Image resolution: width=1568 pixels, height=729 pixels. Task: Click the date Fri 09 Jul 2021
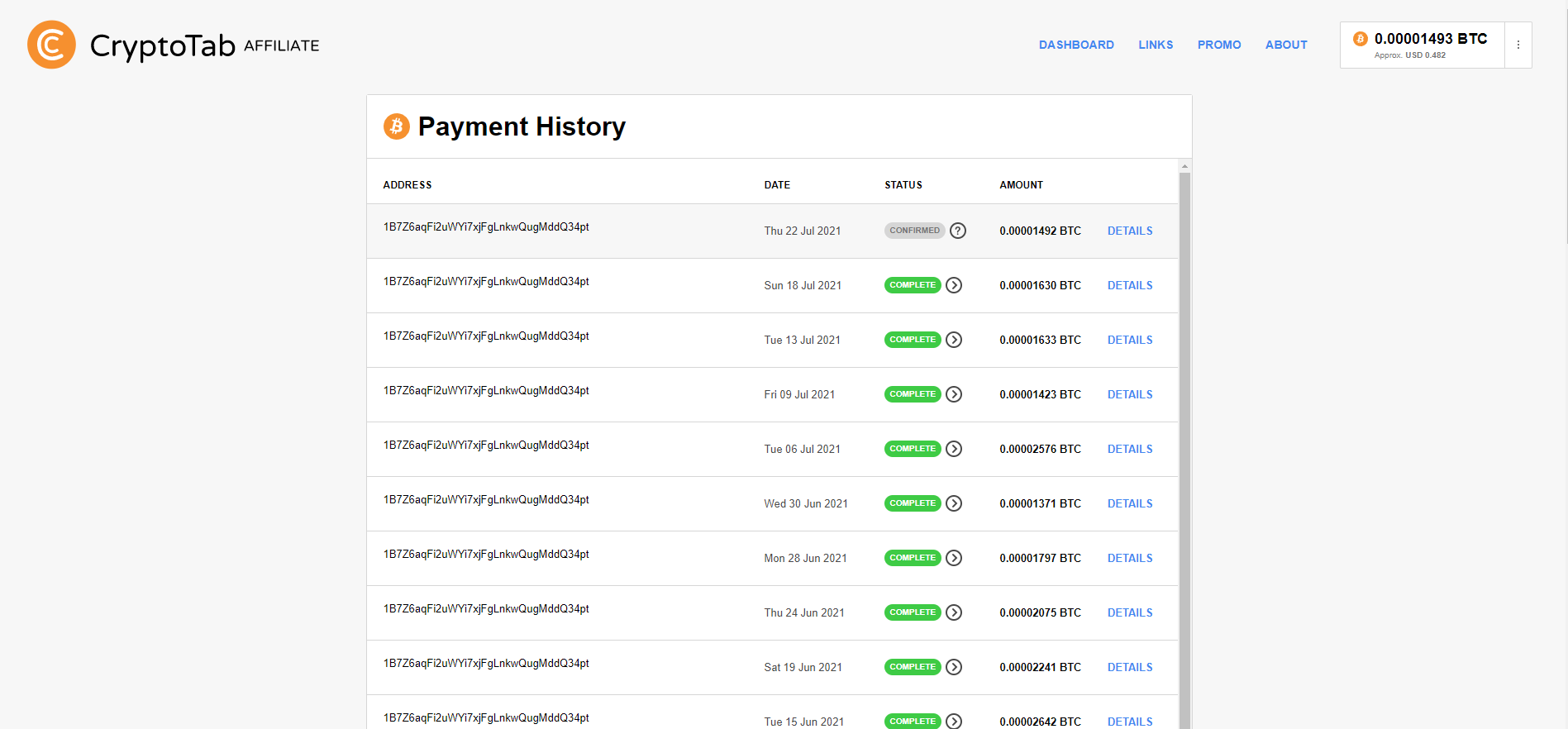coord(799,394)
